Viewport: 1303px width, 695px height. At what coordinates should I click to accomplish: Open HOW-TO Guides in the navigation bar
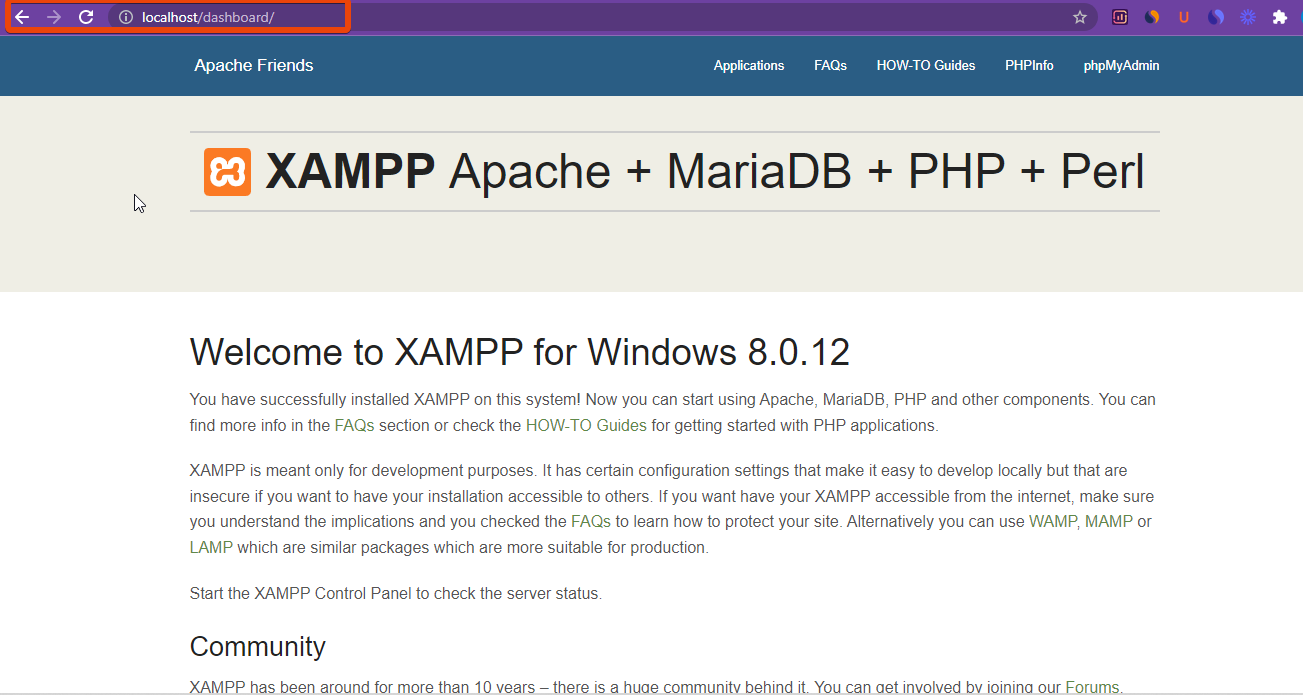click(x=926, y=65)
